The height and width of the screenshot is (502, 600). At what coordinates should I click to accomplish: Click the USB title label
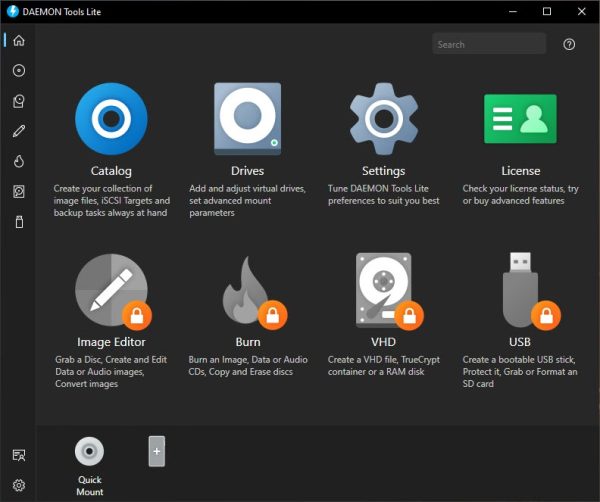point(520,342)
